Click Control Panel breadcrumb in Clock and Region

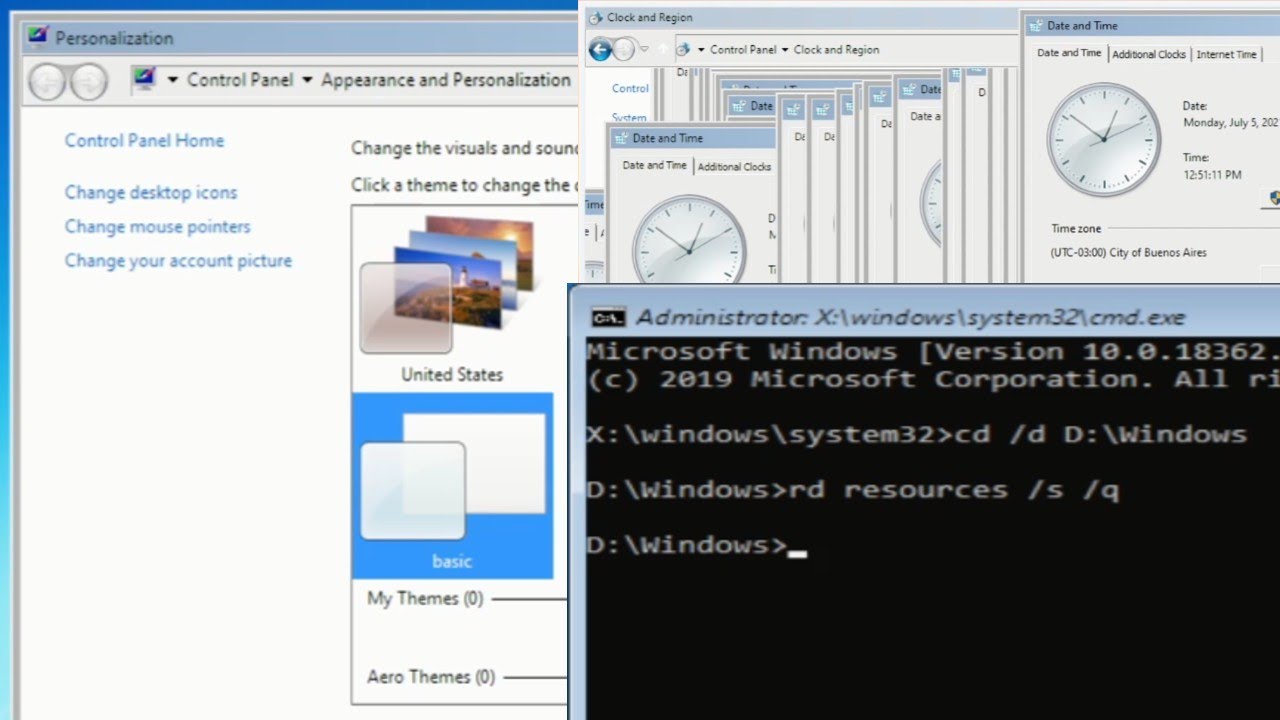743,49
